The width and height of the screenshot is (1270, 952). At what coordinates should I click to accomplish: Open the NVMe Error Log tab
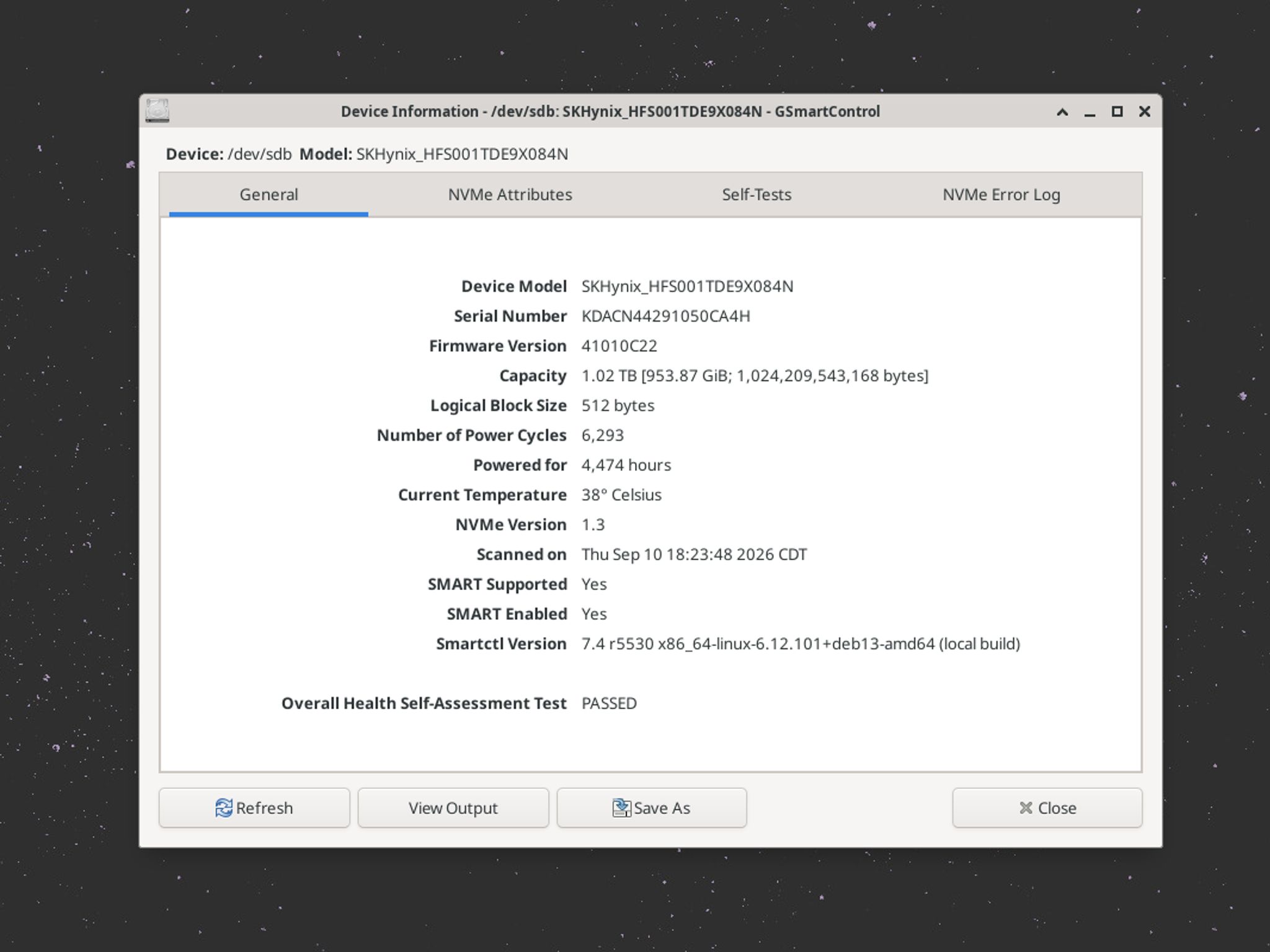[x=1001, y=195]
